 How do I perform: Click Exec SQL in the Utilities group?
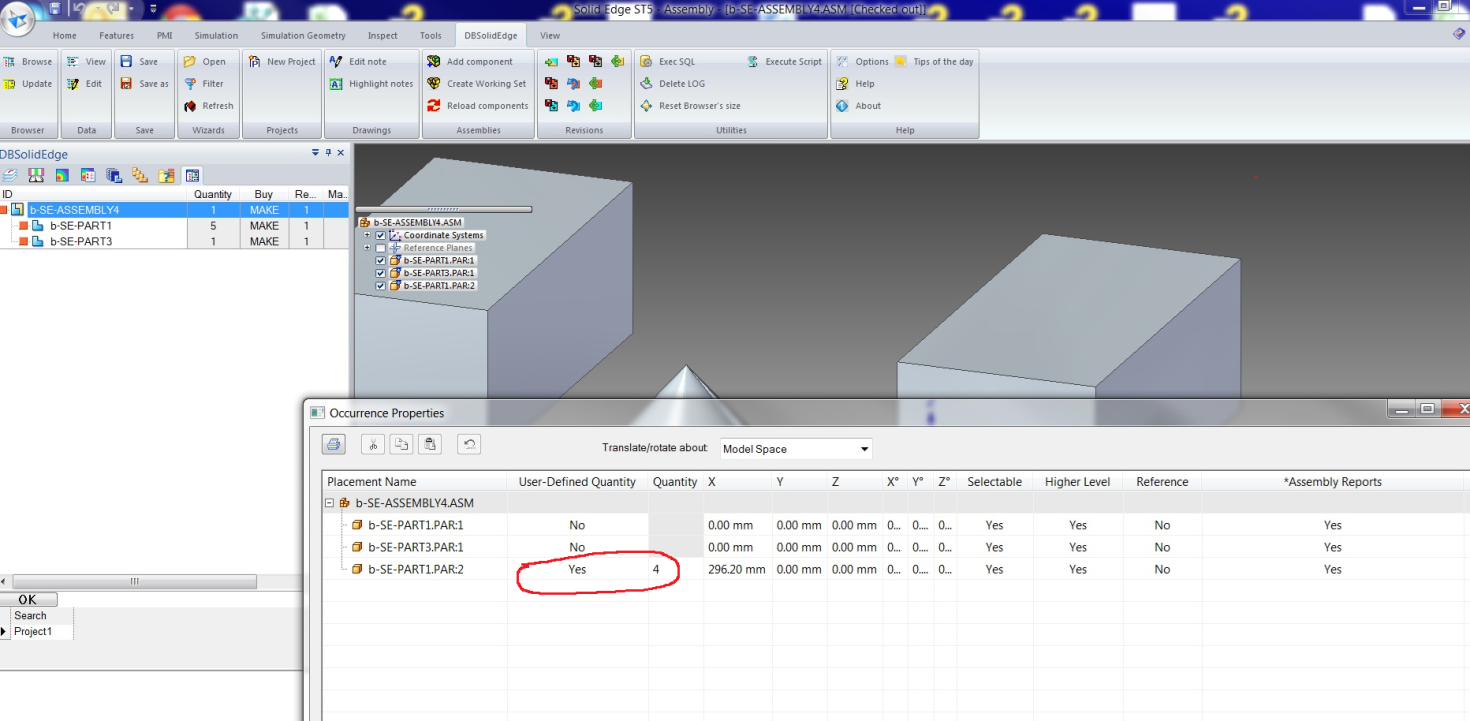(x=667, y=62)
